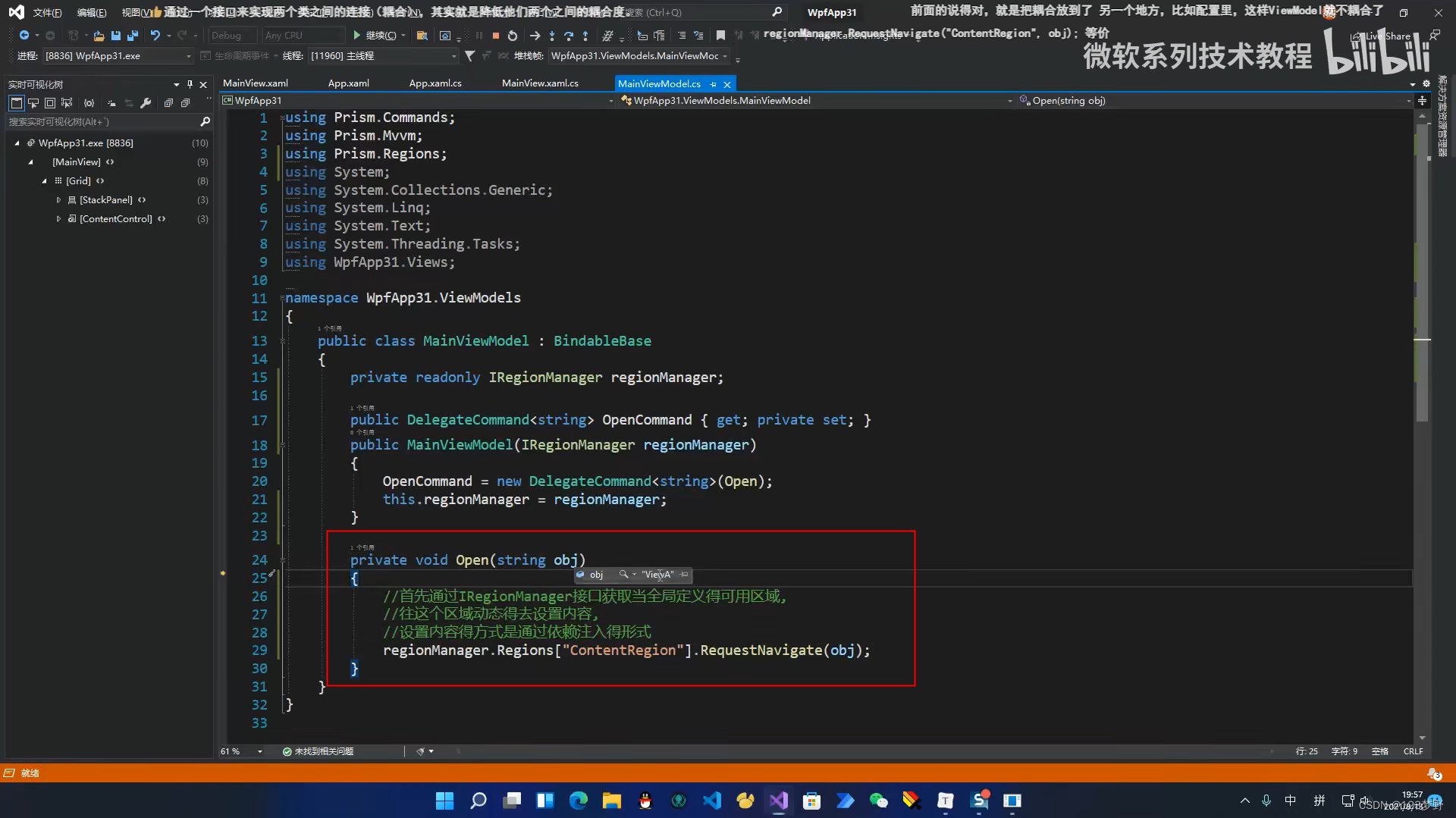Open the Live Visual Tree window options dropdown
Viewport: 1456px width, 818px height.
tap(177, 84)
